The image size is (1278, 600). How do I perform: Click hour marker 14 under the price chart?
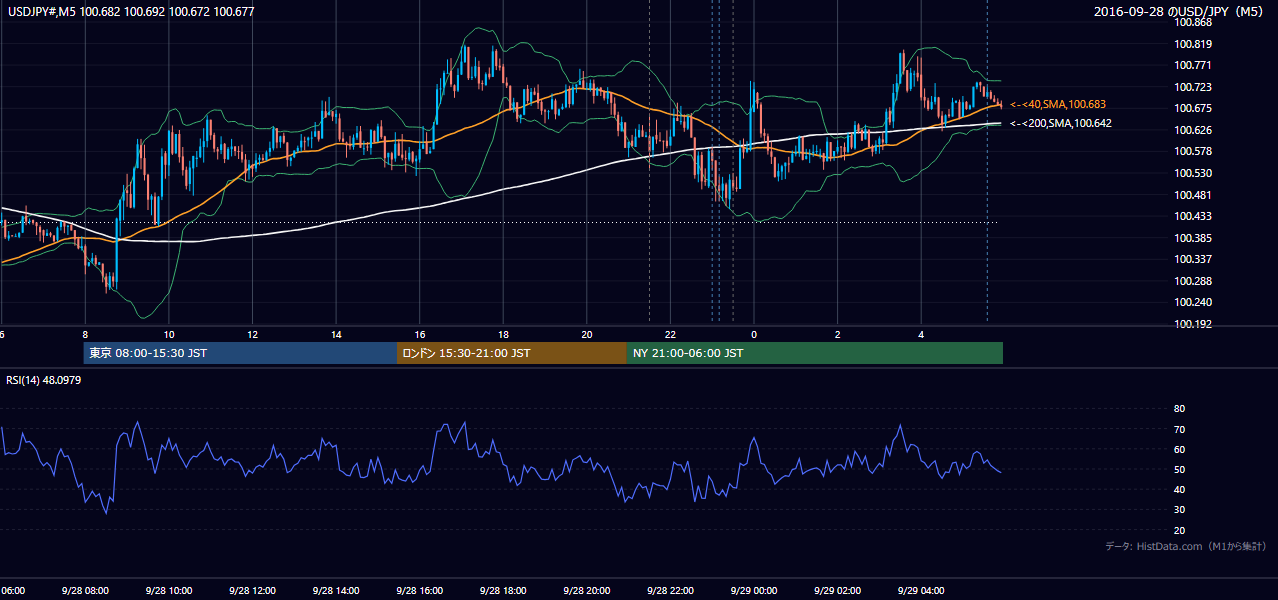337,335
